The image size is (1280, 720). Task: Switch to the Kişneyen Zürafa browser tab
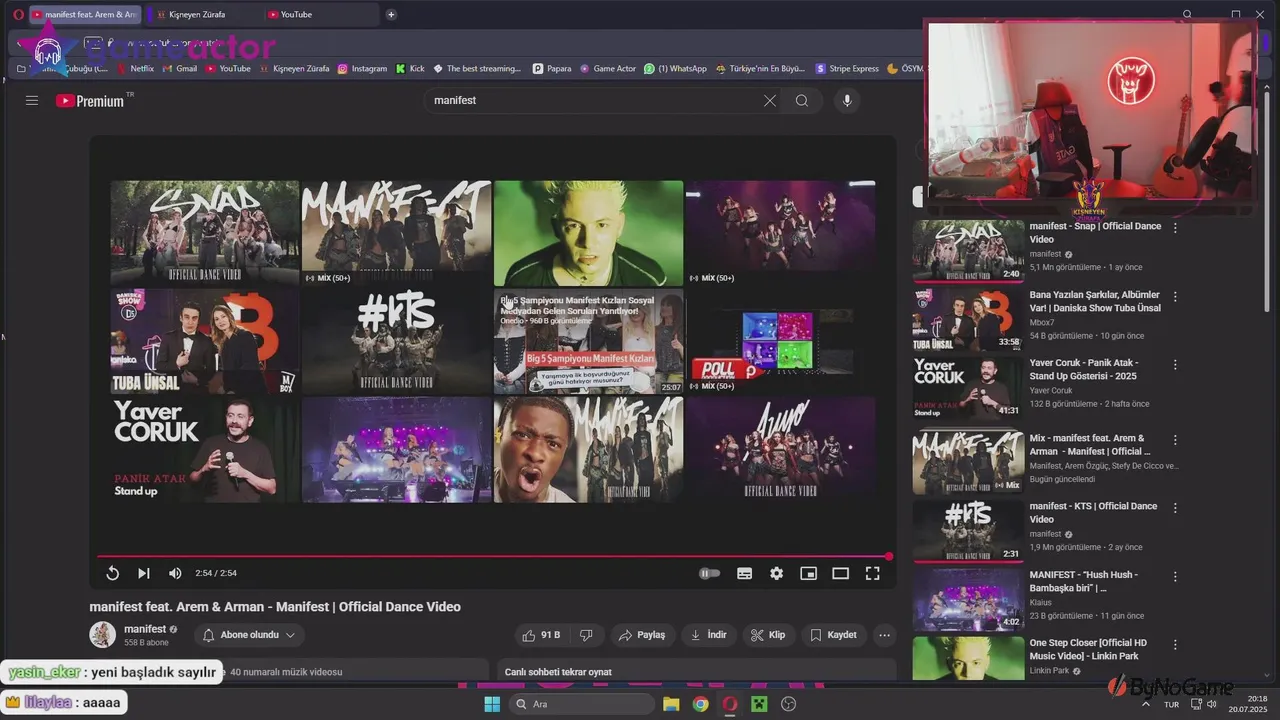click(x=202, y=14)
